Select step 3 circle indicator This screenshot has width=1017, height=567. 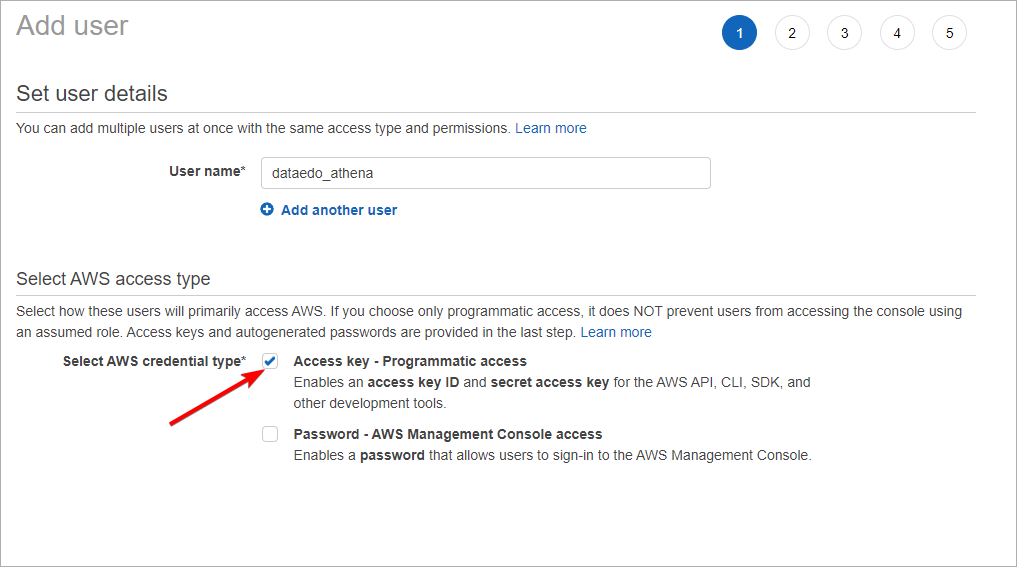(844, 33)
